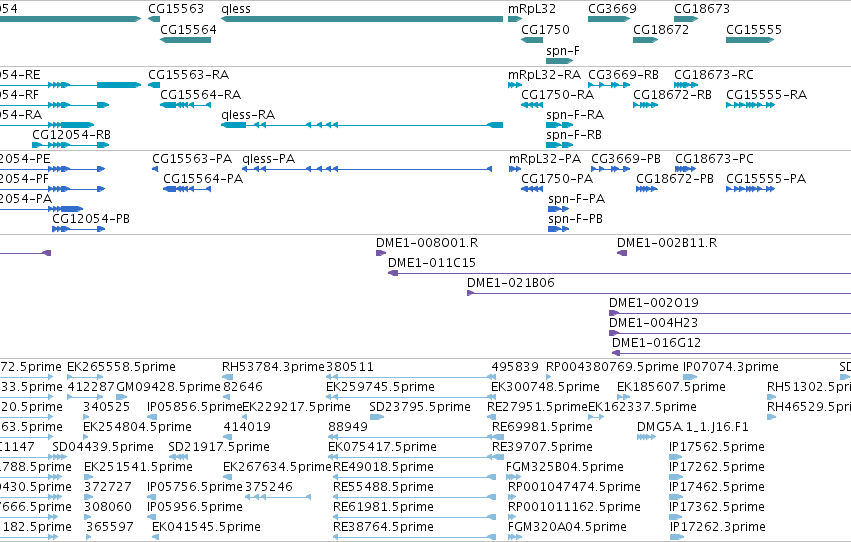Click transcript label CG18673-RC
Screen dimensions: 851x542
(714, 74)
